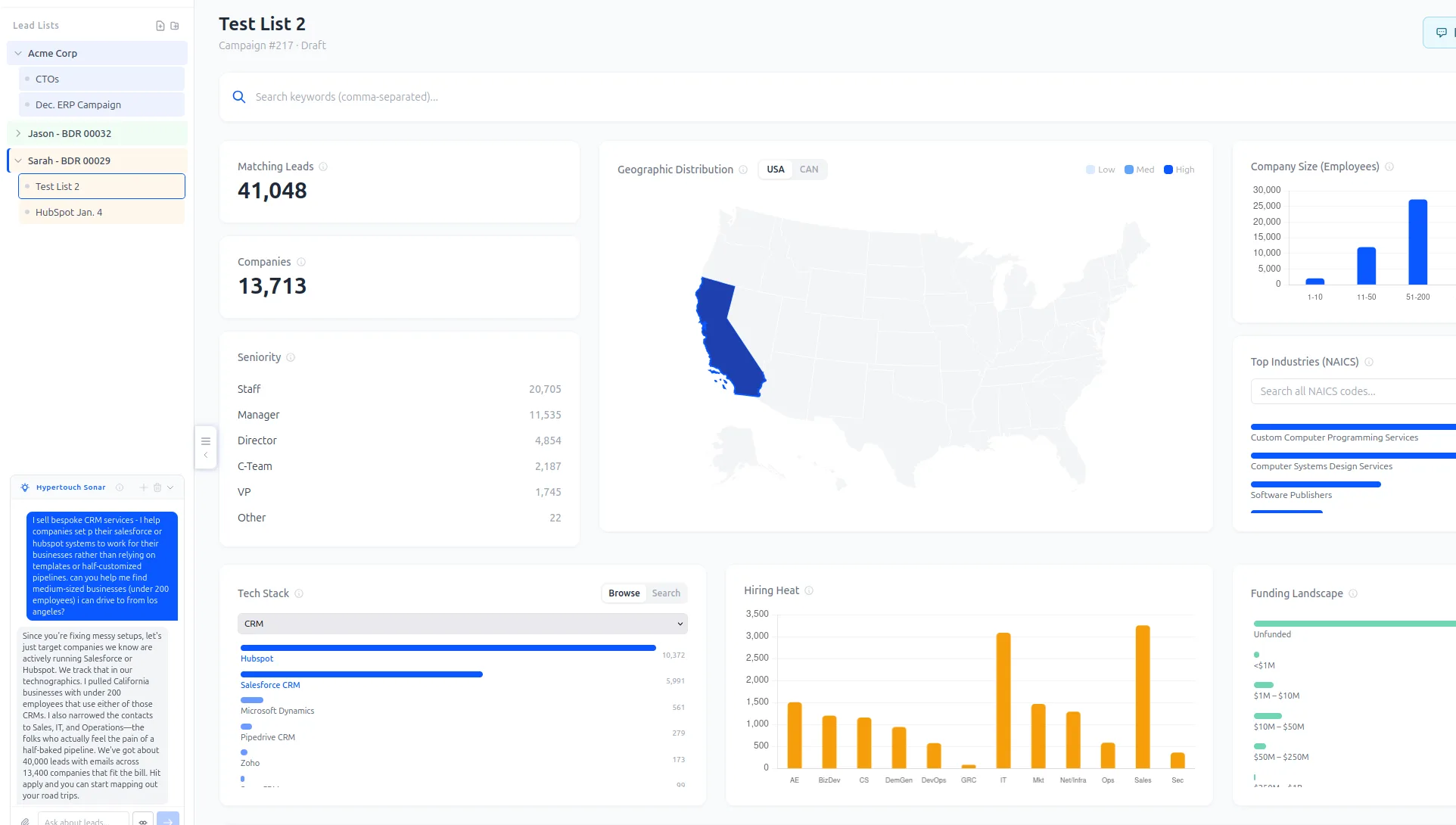The image size is (1456, 825).
Task: Select the Search tab in Tech Stack
Action: coord(666,593)
